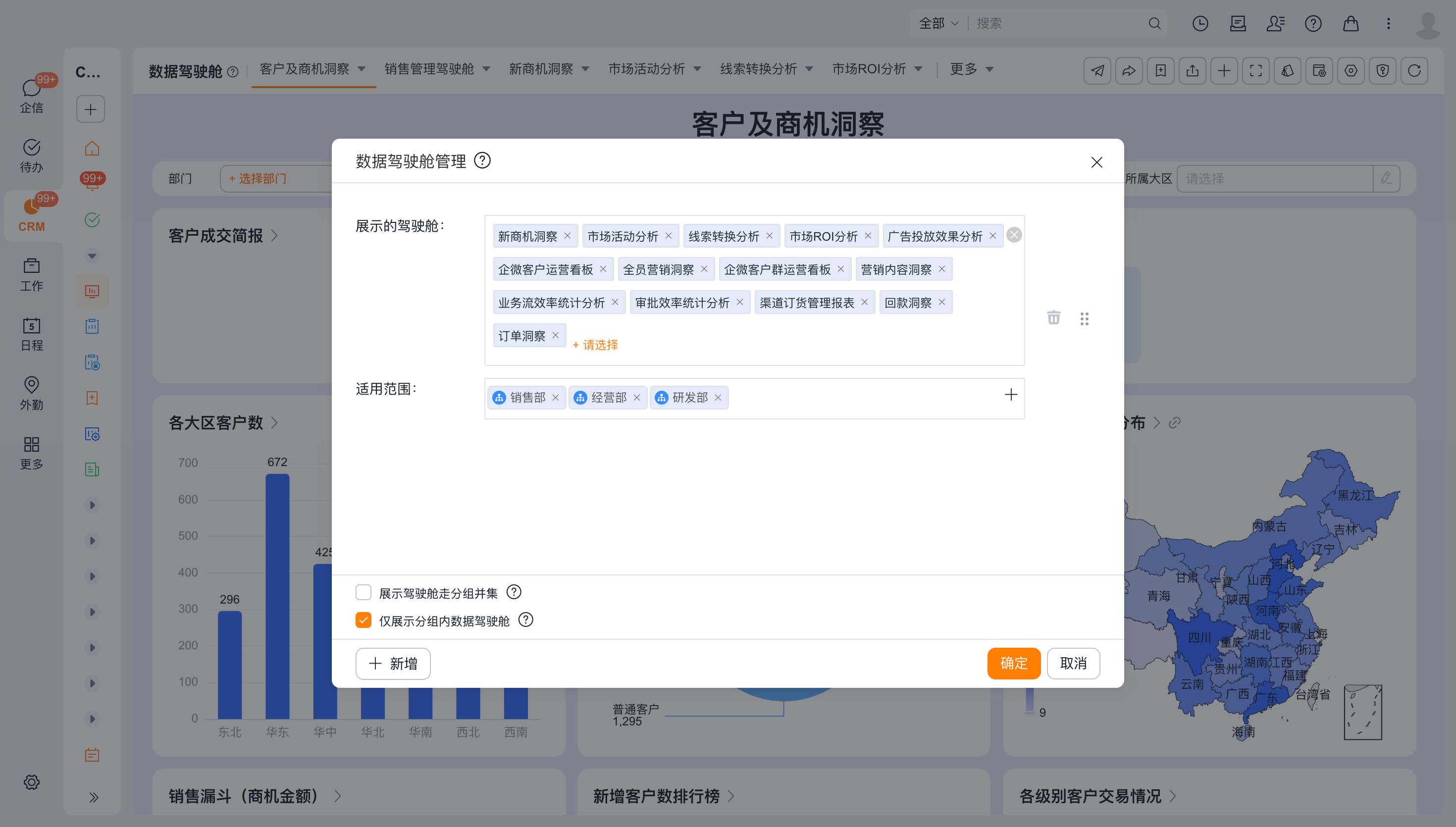This screenshot has width=1456, height=827.
Task: Open the 更多 tabs dropdown
Action: (x=971, y=69)
